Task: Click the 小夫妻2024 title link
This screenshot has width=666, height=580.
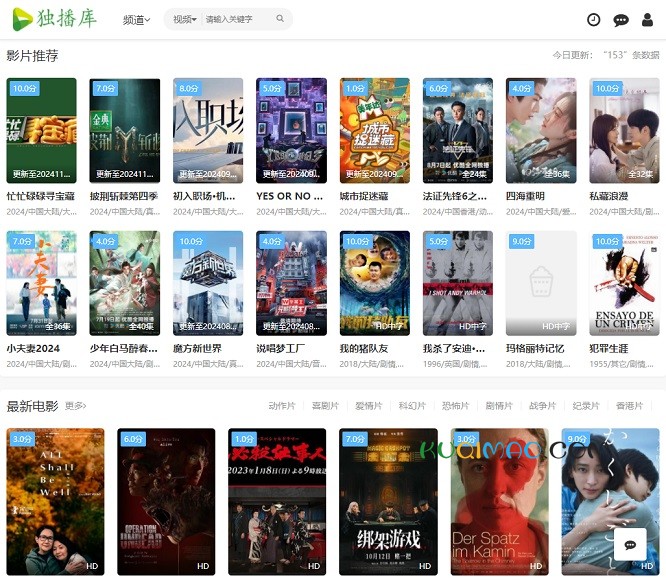Action: click(x=33, y=349)
